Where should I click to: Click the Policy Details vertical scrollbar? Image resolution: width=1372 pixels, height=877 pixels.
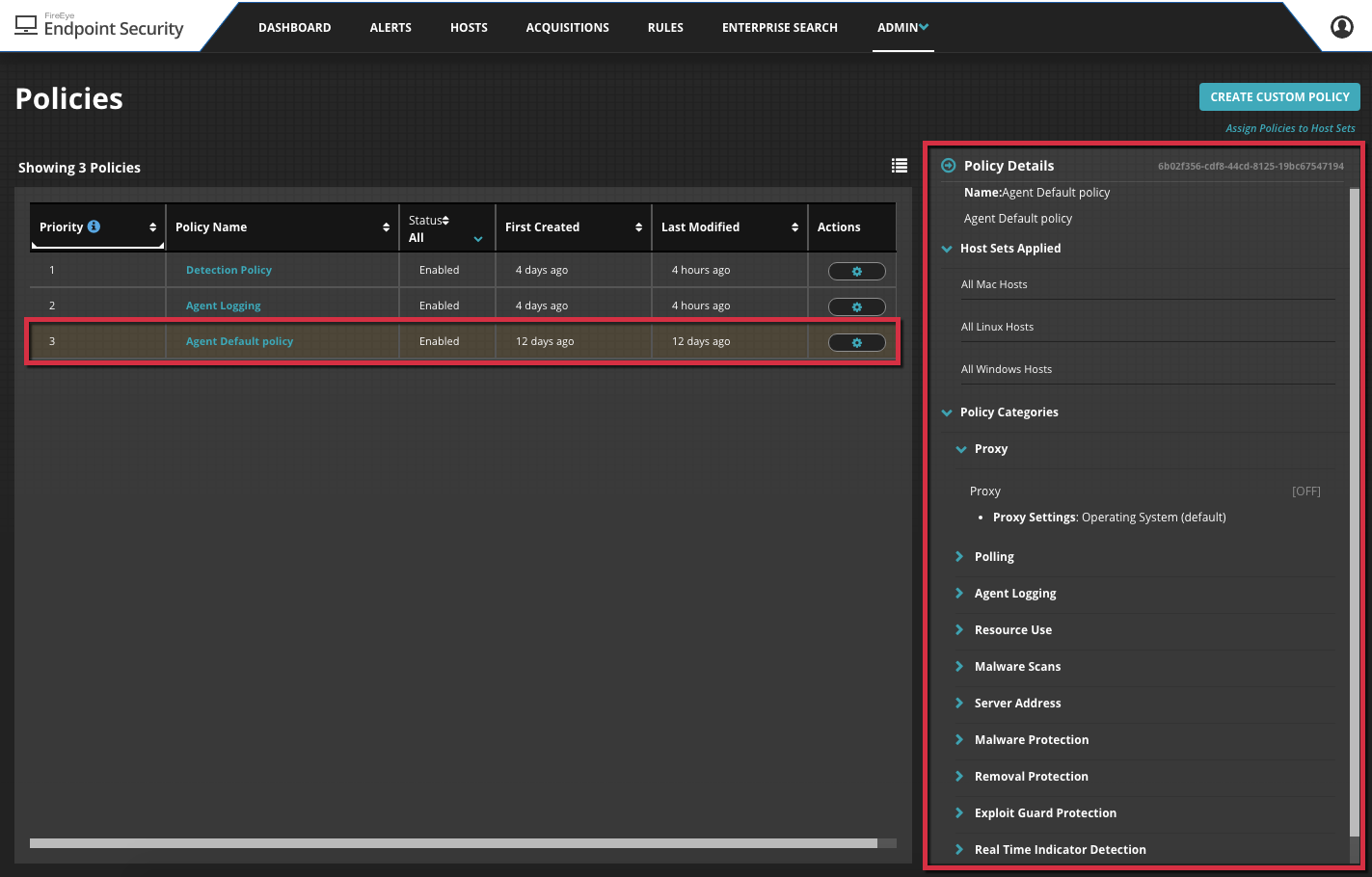(1354, 511)
